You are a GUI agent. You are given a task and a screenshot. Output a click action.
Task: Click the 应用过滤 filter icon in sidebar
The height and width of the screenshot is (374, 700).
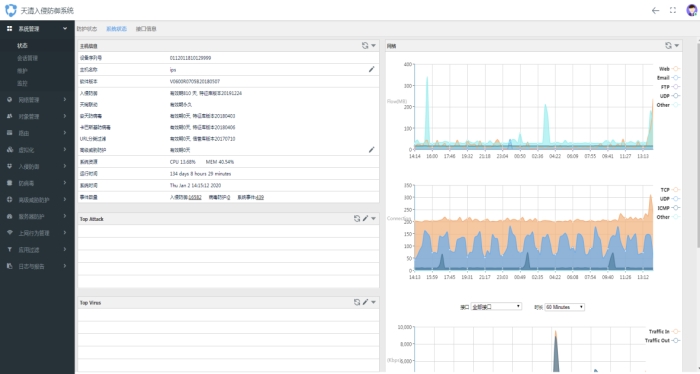pos(9,249)
